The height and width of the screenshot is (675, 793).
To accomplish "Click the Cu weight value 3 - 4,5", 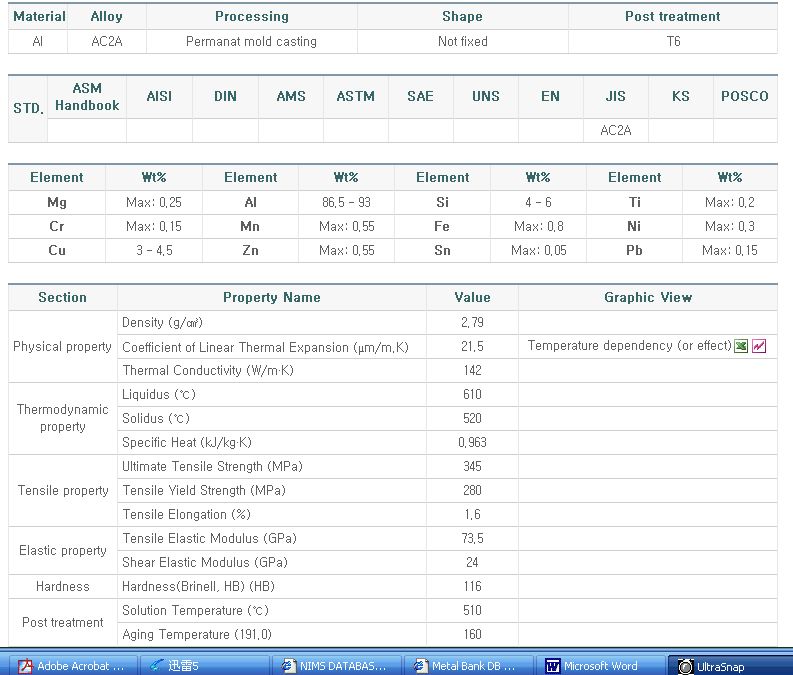I will (x=154, y=250).
